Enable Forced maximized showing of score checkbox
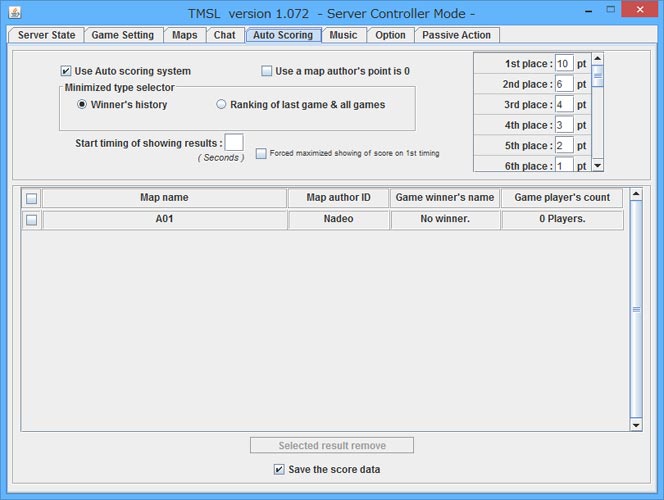This screenshot has width=664, height=500. click(261, 153)
